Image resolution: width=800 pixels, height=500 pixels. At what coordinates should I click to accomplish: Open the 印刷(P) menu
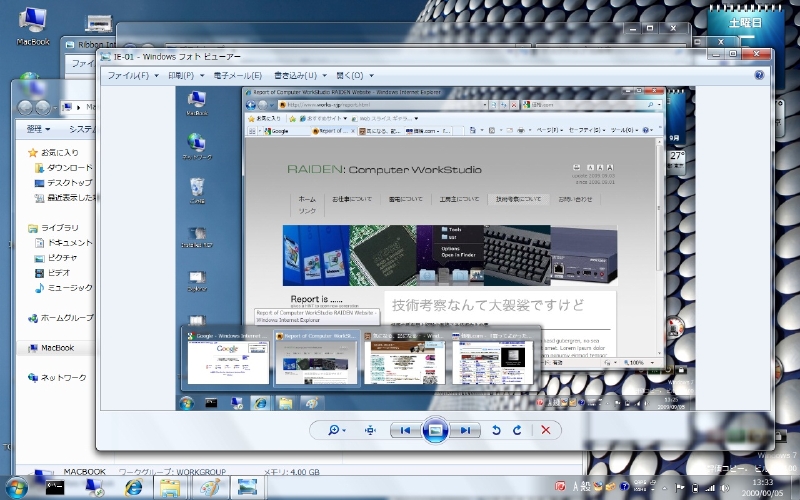pyautogui.click(x=181, y=76)
